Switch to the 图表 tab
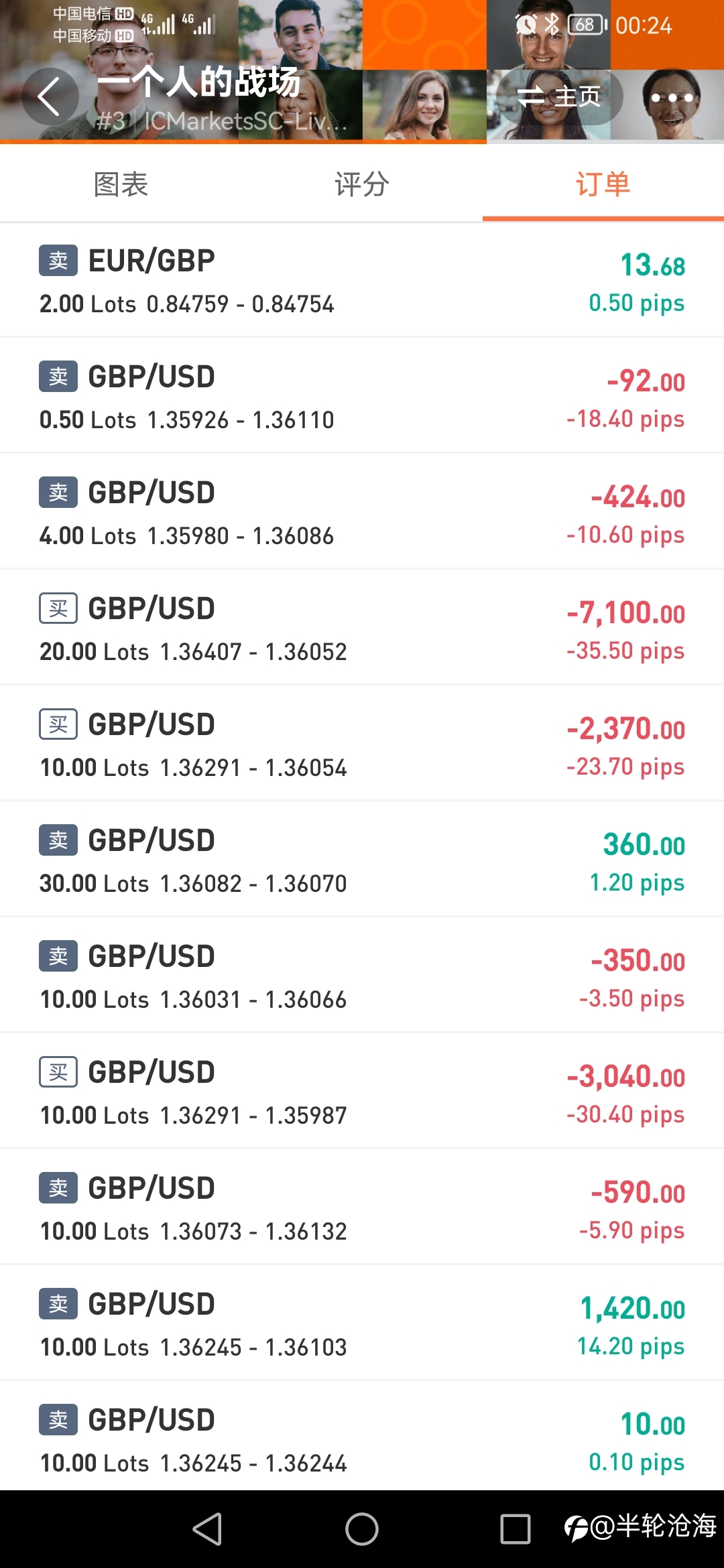Screen dimensions: 724x1568 pyautogui.click(x=121, y=184)
